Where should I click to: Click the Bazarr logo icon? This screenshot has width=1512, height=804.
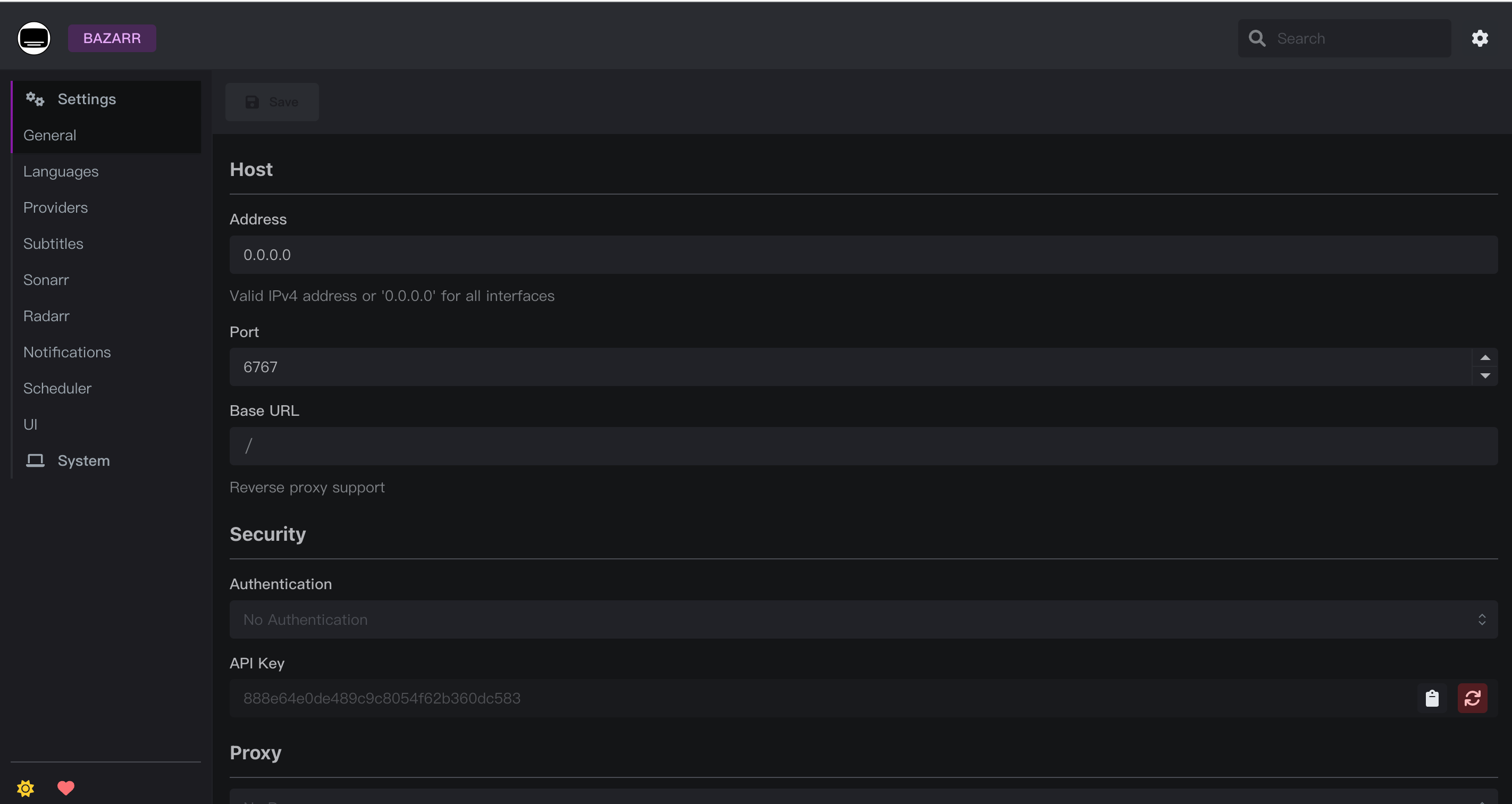(34, 38)
